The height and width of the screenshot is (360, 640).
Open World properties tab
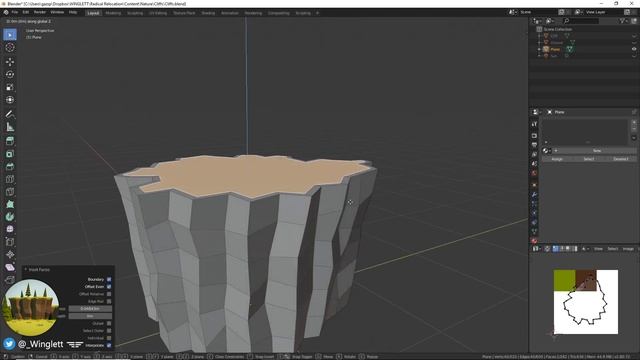tap(534, 173)
